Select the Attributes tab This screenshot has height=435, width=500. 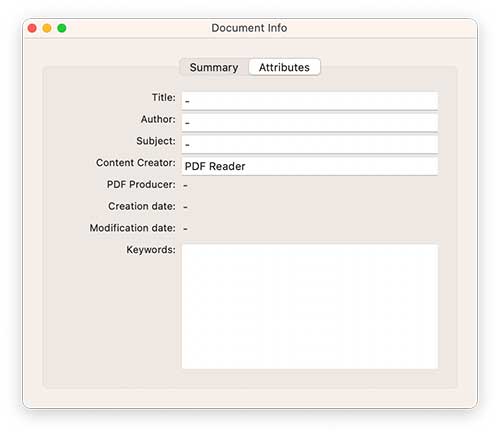[x=284, y=67]
